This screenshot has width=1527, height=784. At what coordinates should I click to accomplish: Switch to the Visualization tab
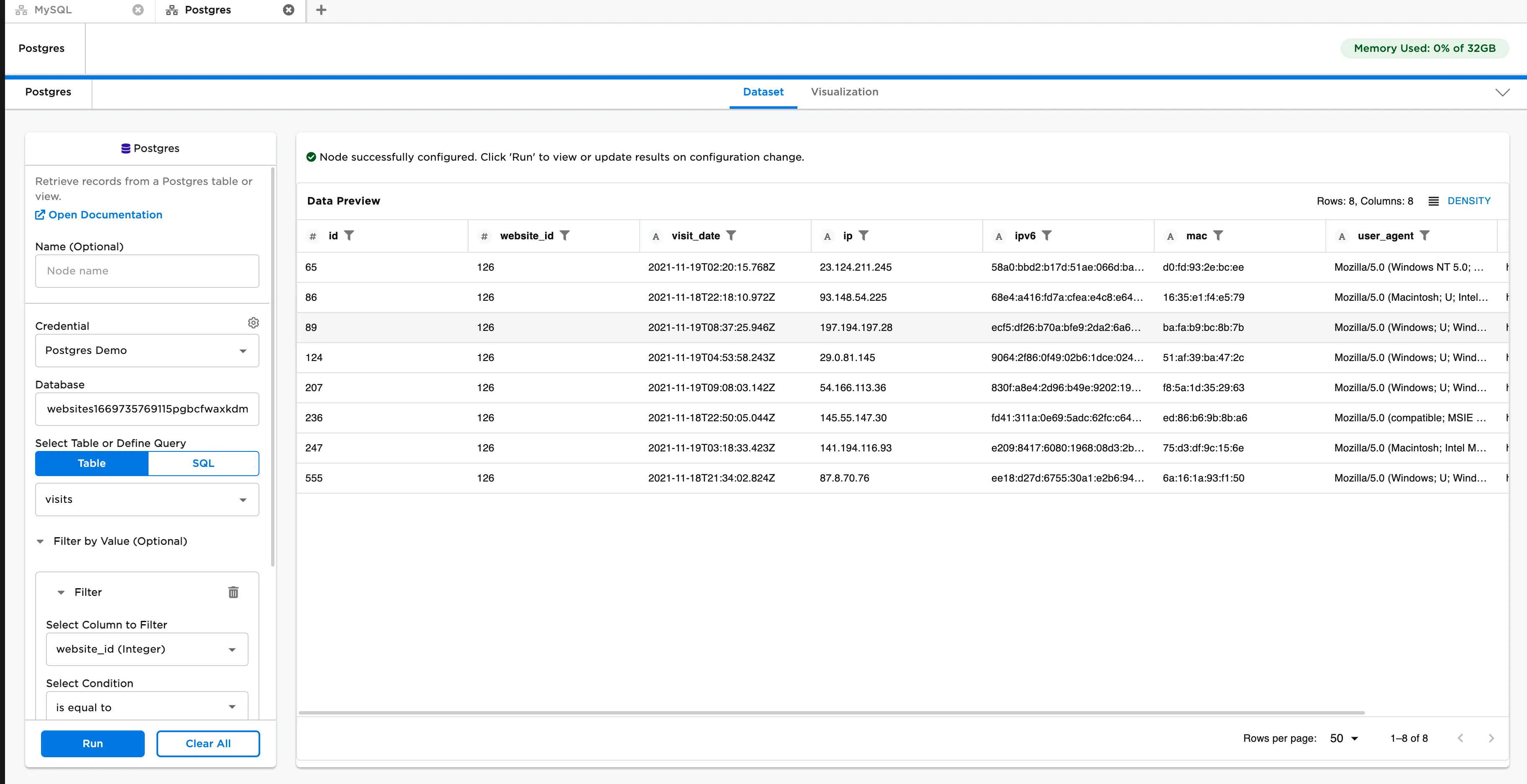click(x=844, y=92)
